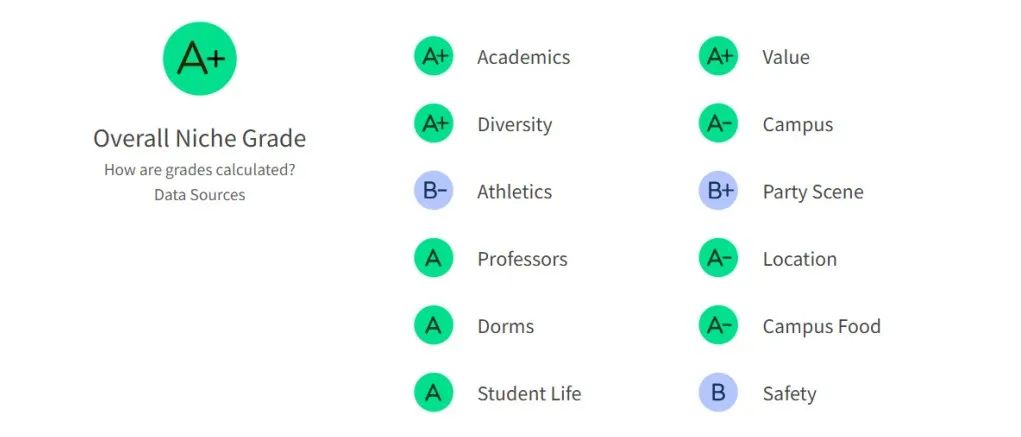Click the B badge next to Safety
This screenshot has height=437, width=1021.
718,393
